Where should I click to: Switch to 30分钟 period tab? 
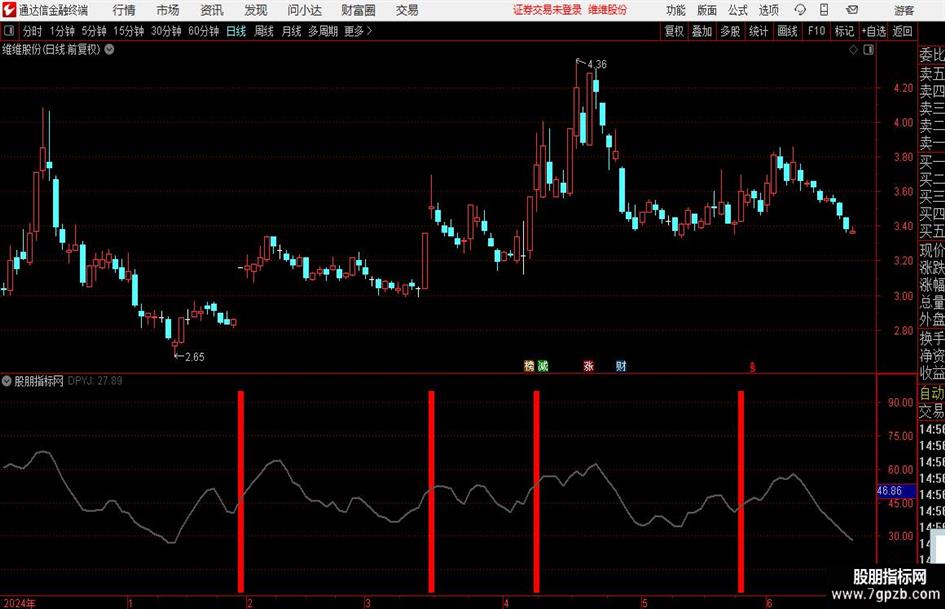point(166,31)
